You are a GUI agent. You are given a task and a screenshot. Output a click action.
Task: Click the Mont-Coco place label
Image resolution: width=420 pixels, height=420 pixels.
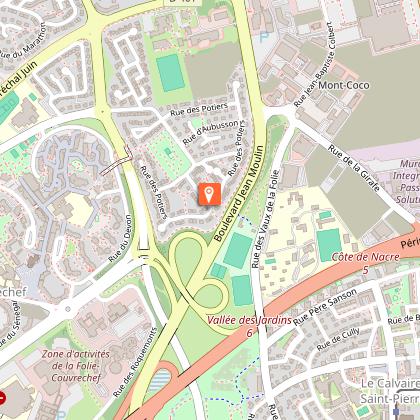coord(344,85)
